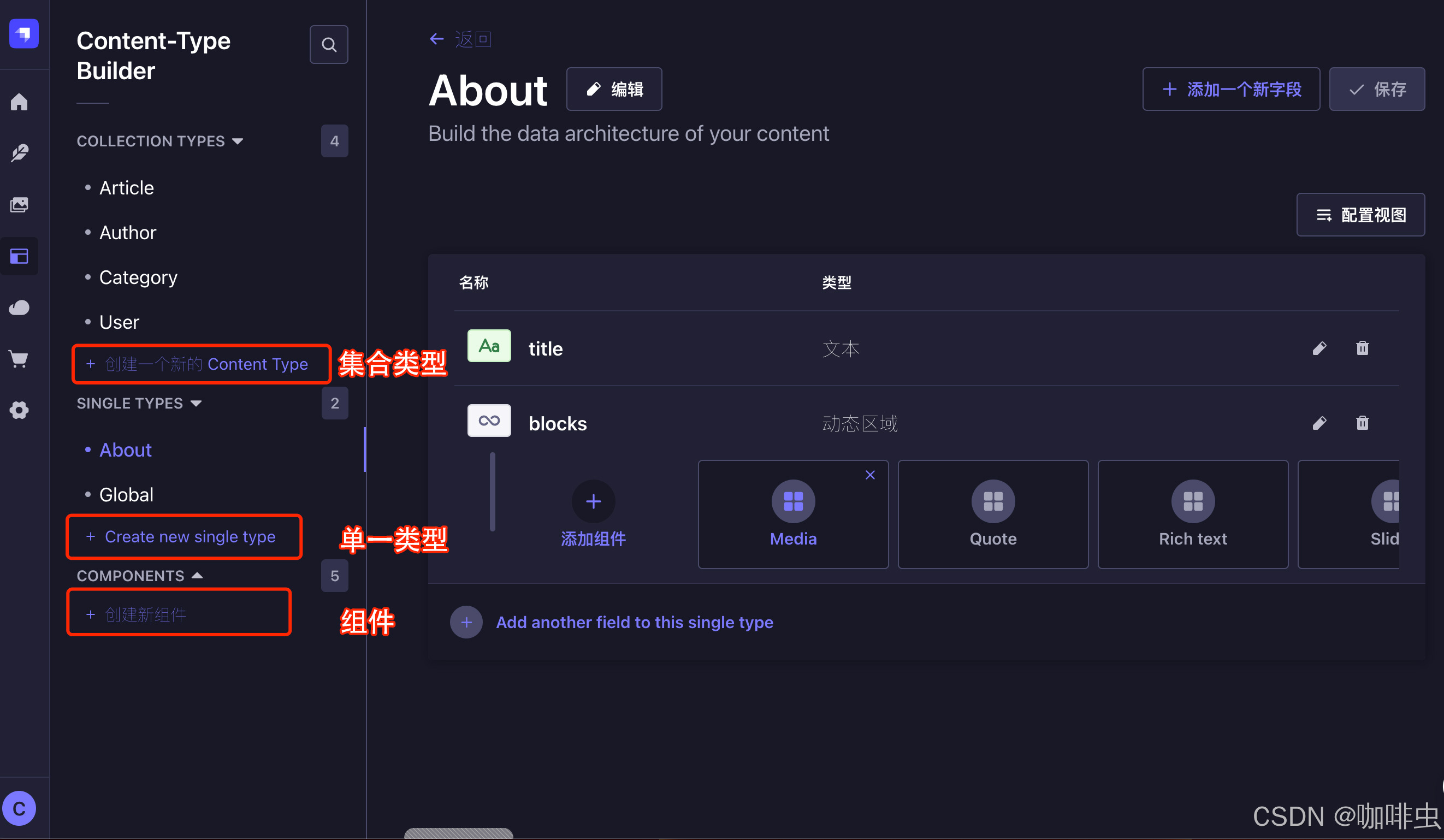Open the Marketplace cart icon
The height and width of the screenshot is (840, 1444).
pos(19,359)
